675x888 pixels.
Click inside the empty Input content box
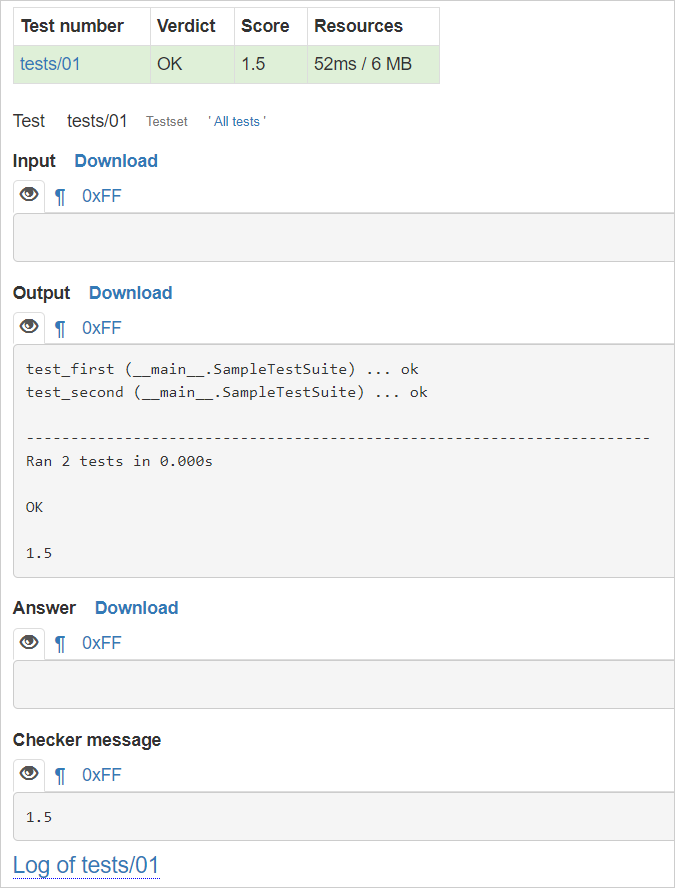click(x=344, y=237)
